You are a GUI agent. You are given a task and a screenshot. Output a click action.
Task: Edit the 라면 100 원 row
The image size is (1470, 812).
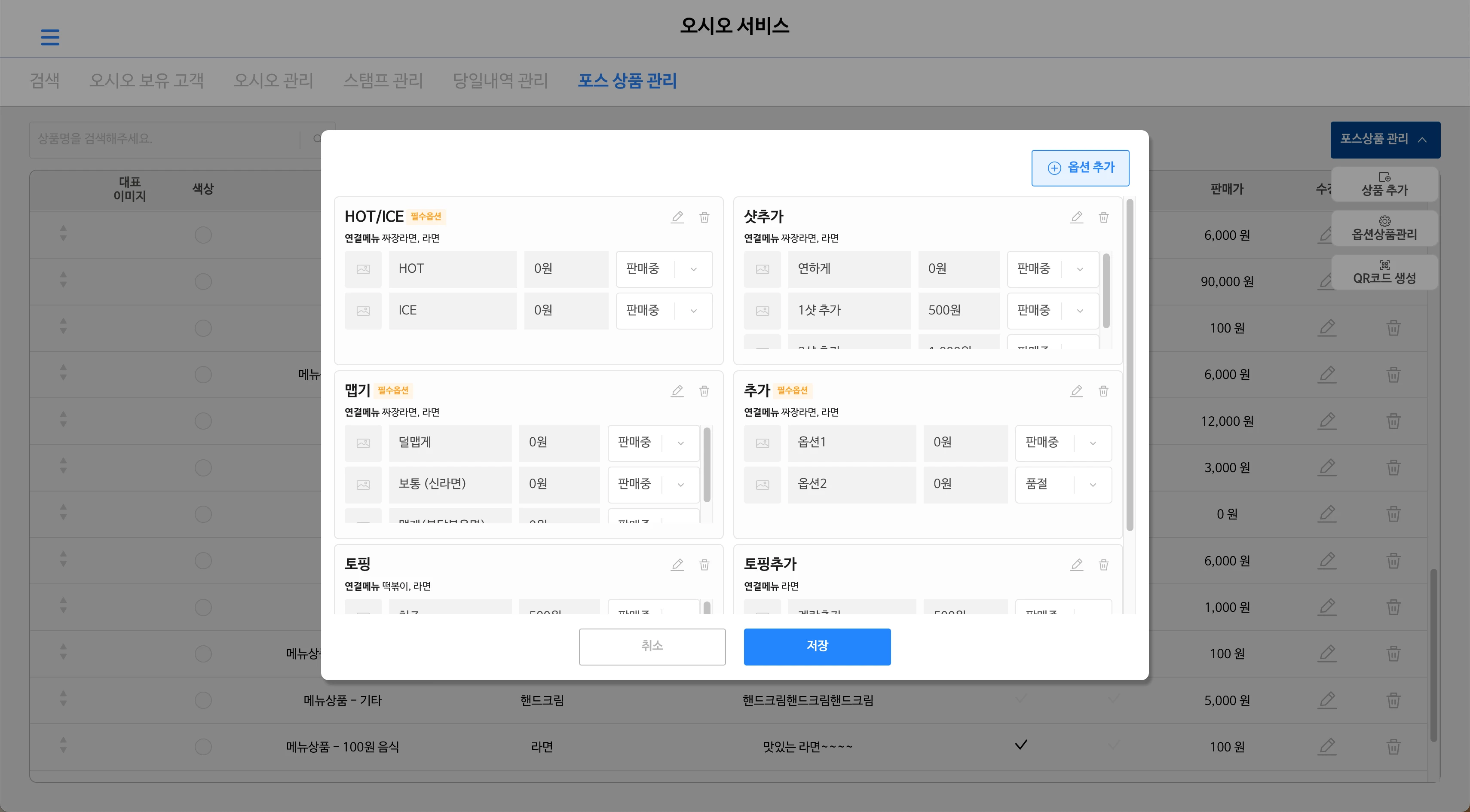pos(1327,746)
